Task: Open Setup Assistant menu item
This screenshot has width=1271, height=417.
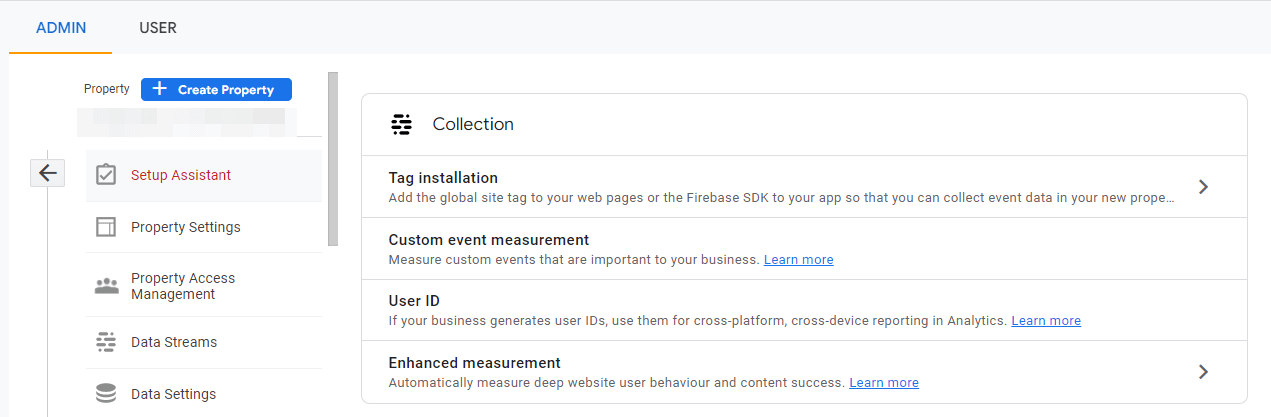Action: point(204,175)
